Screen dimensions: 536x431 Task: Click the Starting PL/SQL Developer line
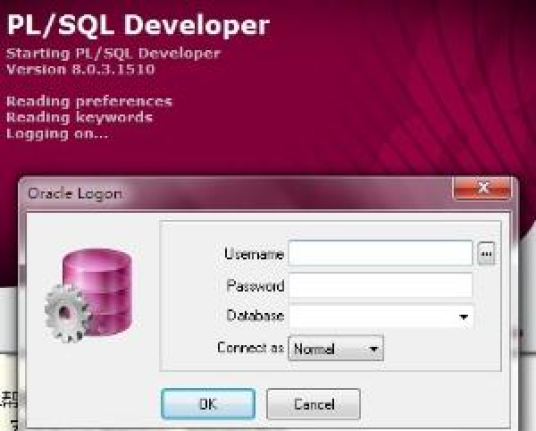pos(113,54)
